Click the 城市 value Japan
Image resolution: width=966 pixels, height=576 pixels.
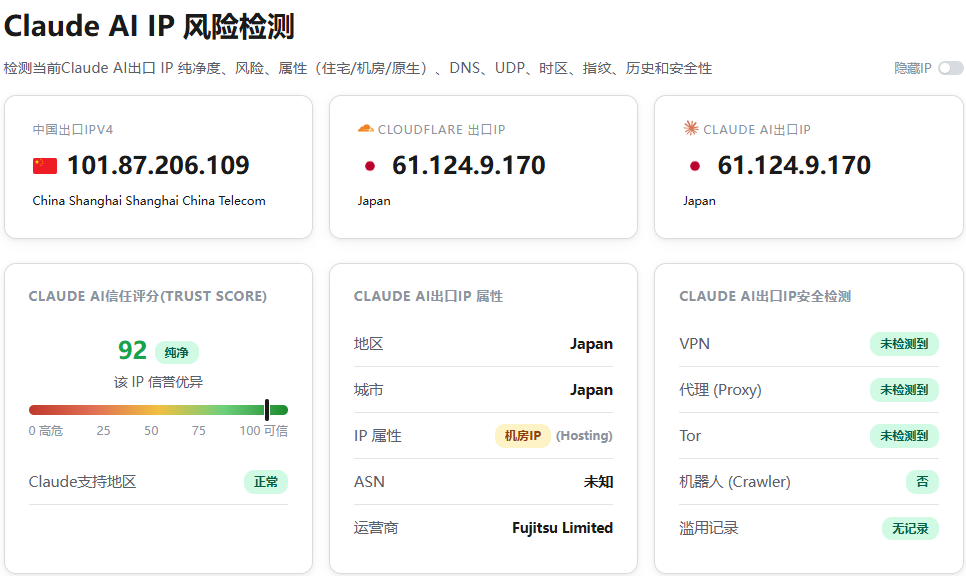(x=591, y=390)
